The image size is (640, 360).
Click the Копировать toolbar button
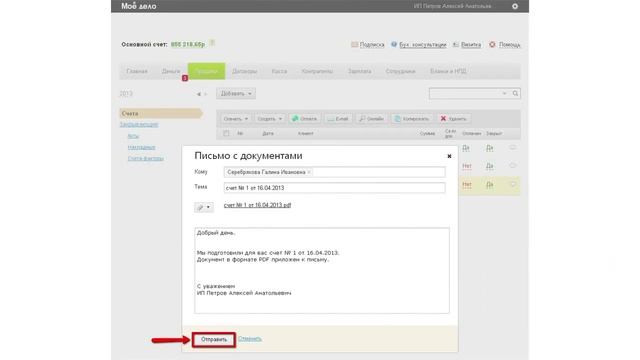(x=412, y=119)
